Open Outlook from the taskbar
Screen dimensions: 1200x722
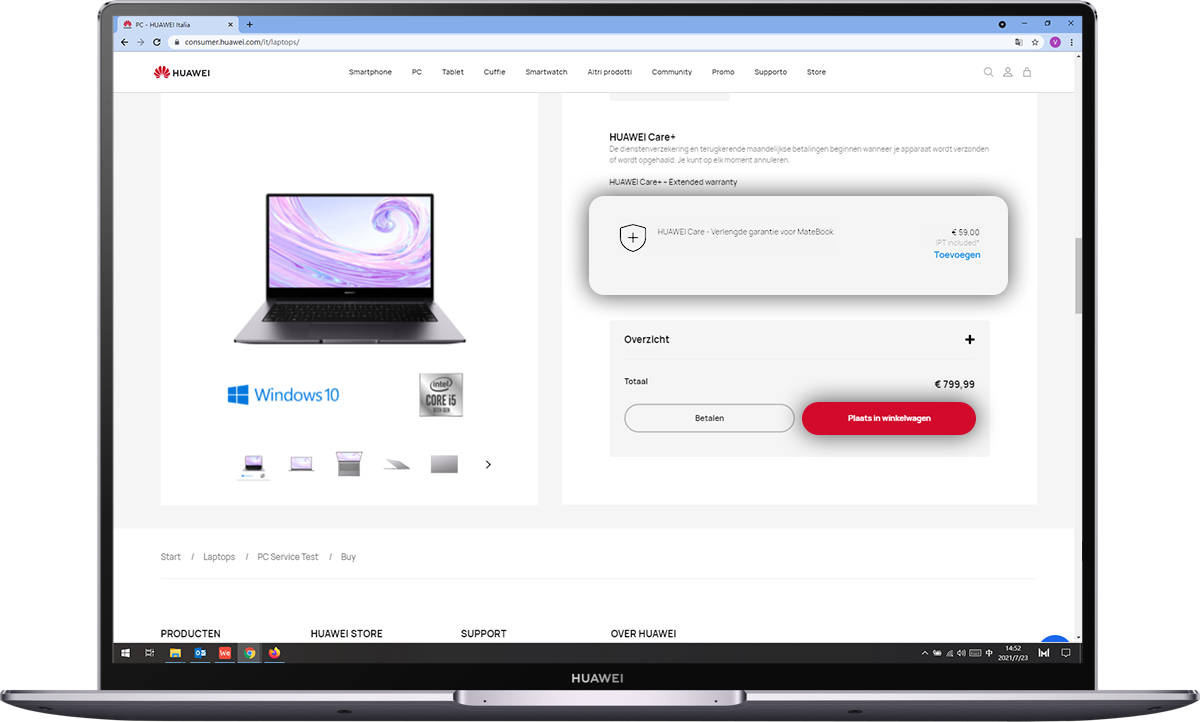coord(200,653)
